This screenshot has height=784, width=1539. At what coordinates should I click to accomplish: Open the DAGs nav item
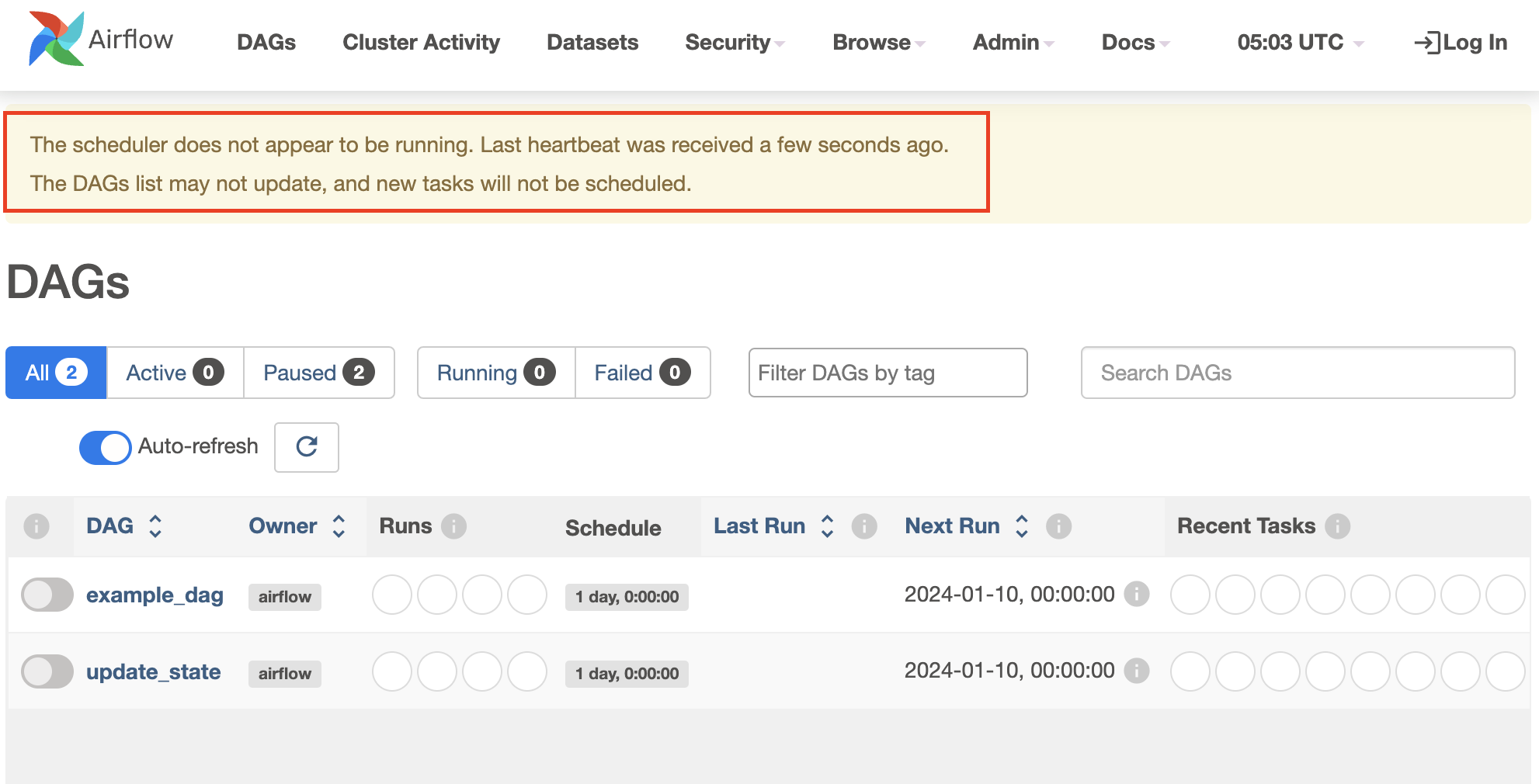pos(266,43)
